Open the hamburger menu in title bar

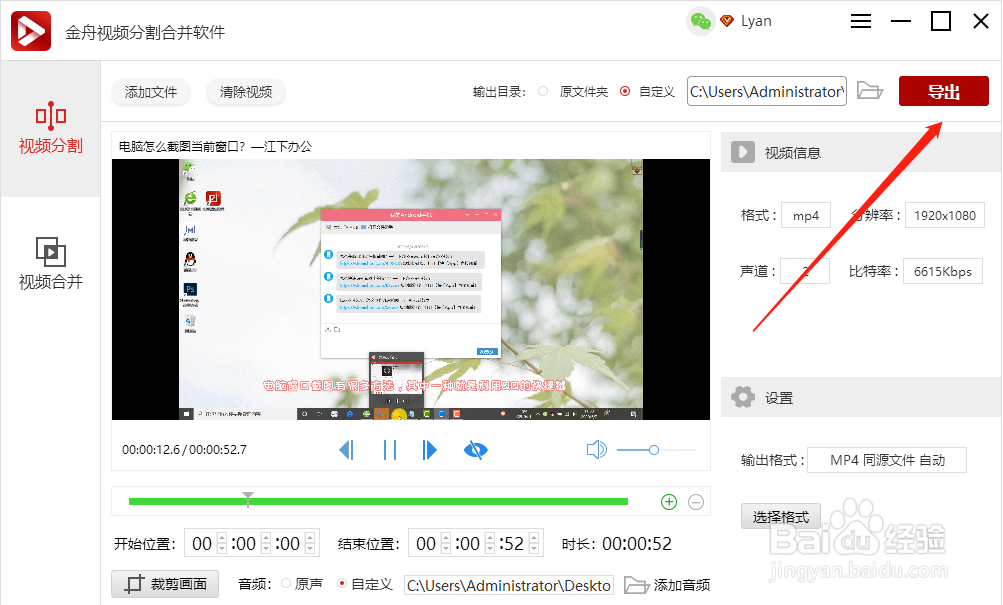coord(860,20)
